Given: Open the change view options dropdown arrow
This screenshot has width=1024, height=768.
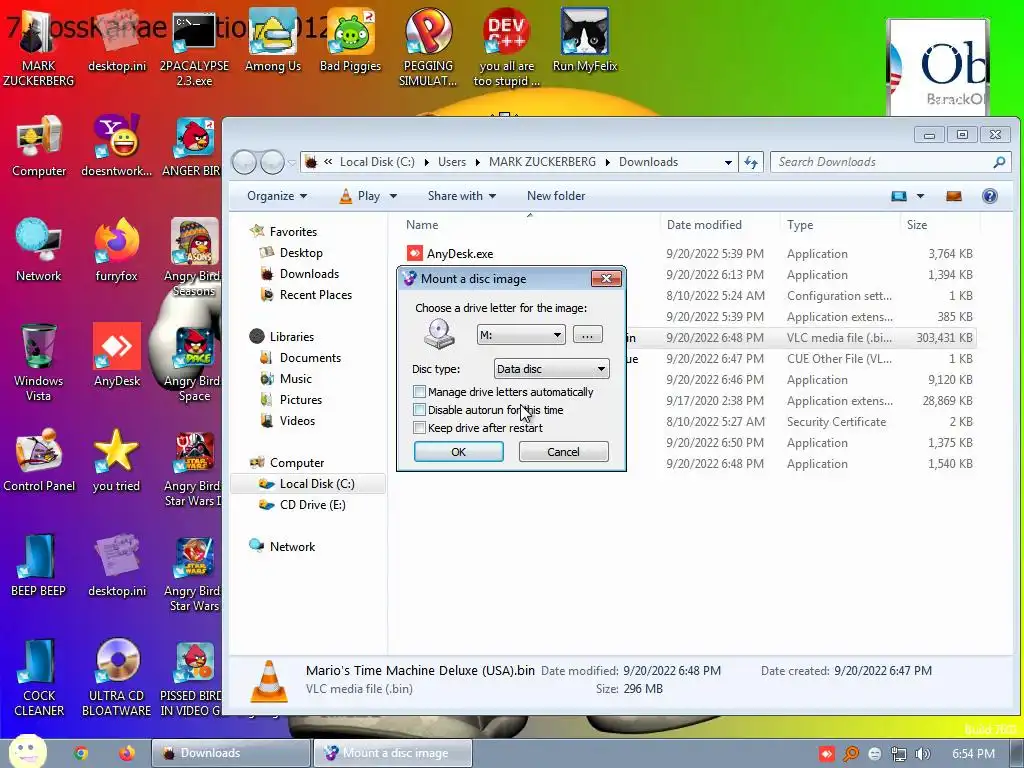Looking at the screenshot, I should [x=920, y=196].
